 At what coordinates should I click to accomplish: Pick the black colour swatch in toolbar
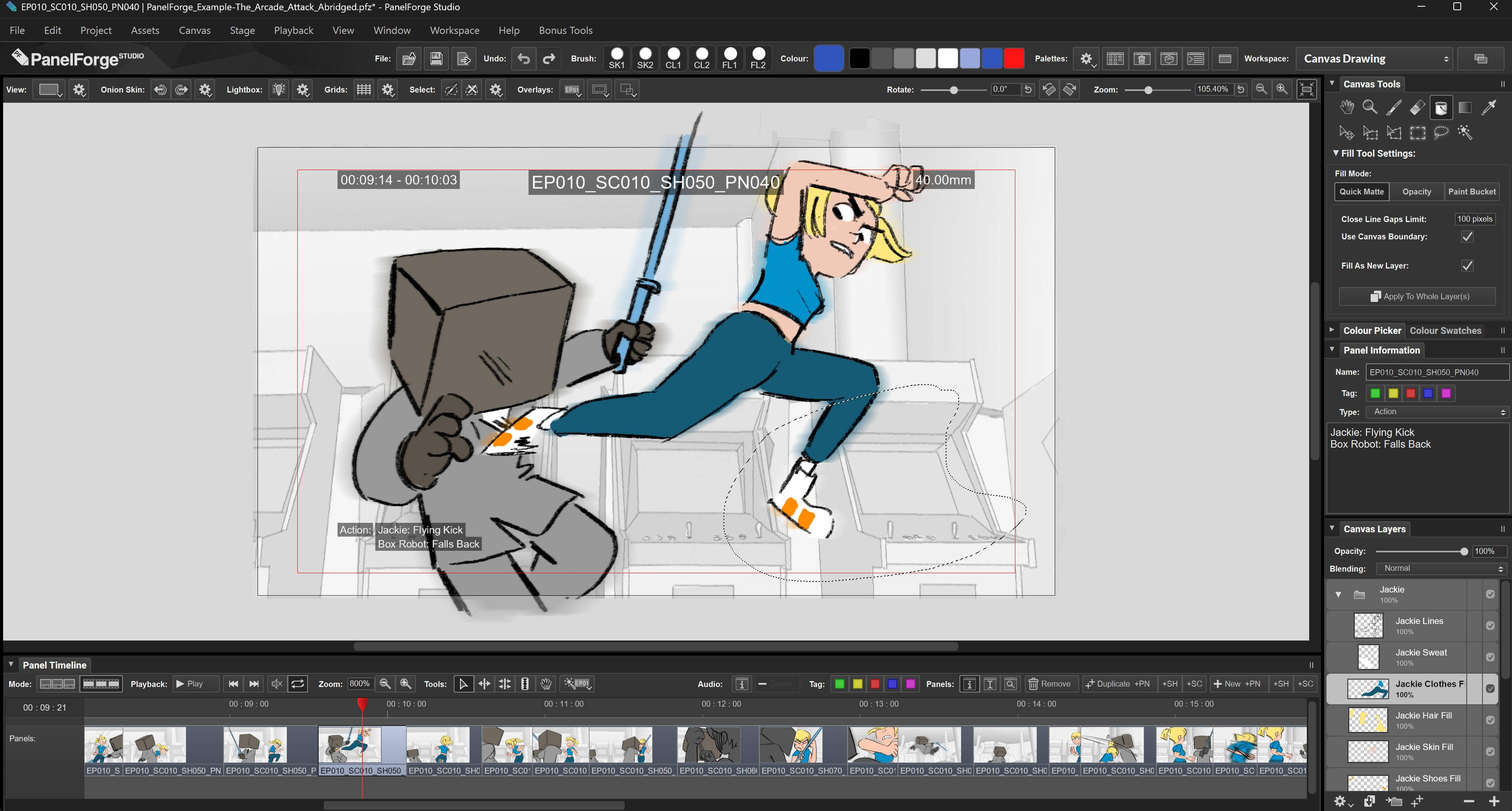(x=859, y=59)
